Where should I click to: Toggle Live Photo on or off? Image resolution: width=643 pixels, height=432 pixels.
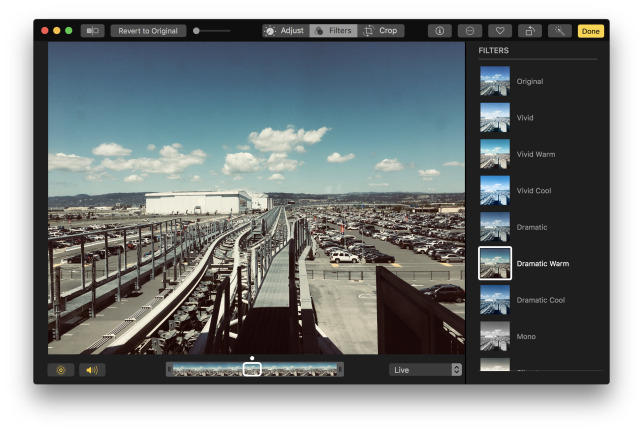[x=61, y=370]
